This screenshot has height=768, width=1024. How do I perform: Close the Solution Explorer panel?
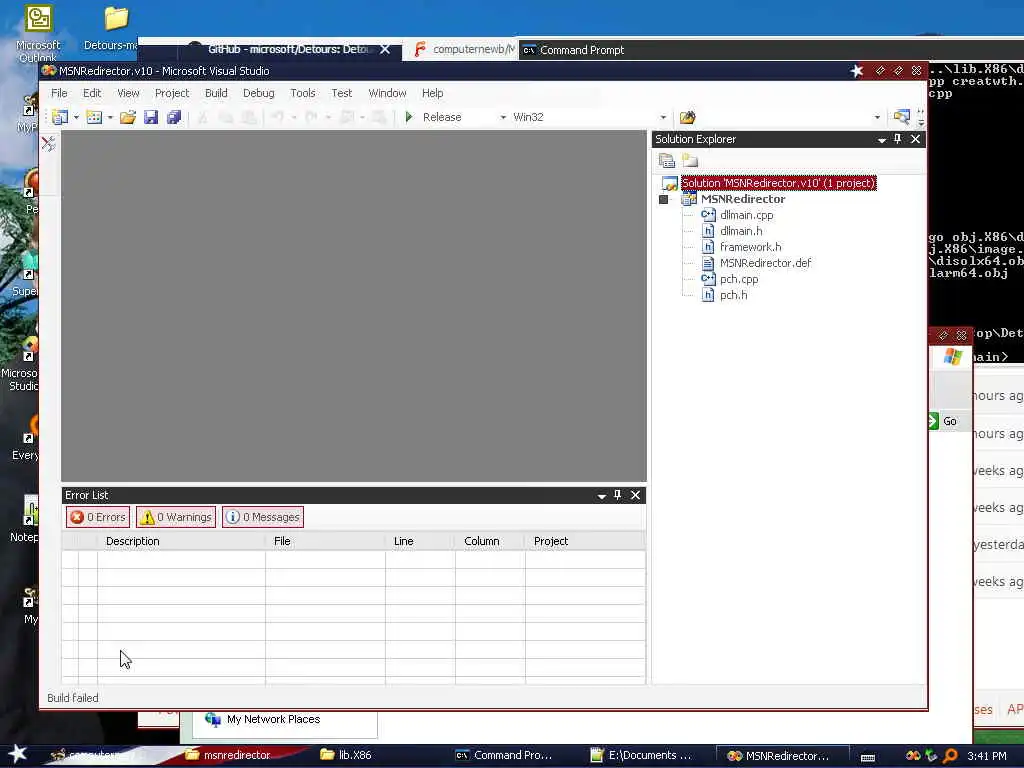click(x=916, y=139)
